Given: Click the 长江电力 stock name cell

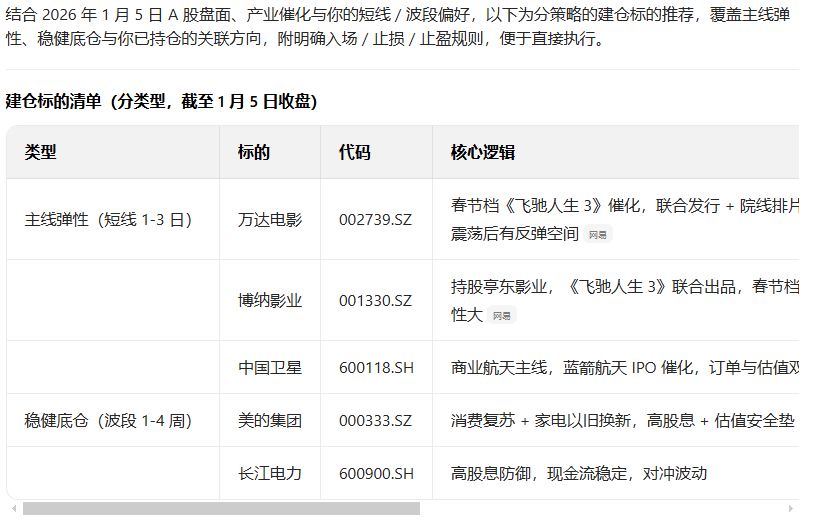Looking at the screenshot, I should 270,474.
